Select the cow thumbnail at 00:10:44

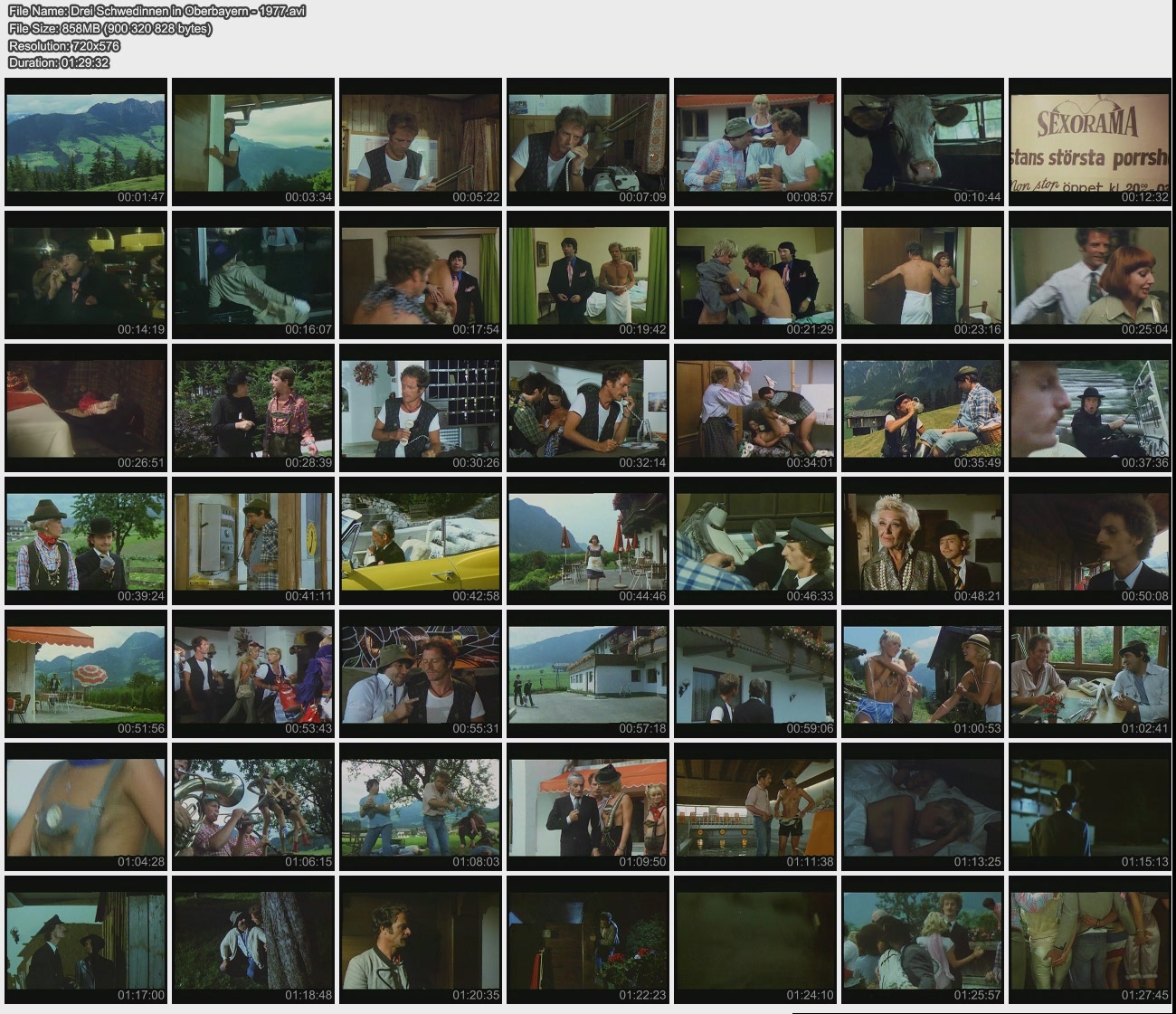tap(922, 142)
